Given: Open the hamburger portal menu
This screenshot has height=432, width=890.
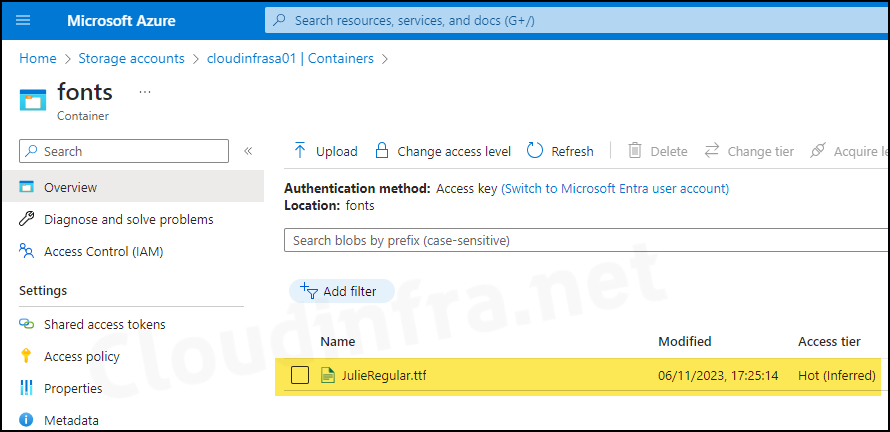Looking at the screenshot, I should pyautogui.click(x=23, y=20).
